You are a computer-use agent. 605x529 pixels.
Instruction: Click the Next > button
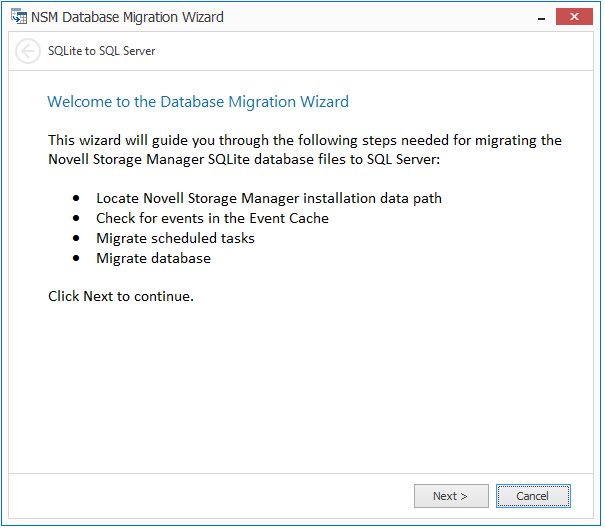pos(451,496)
